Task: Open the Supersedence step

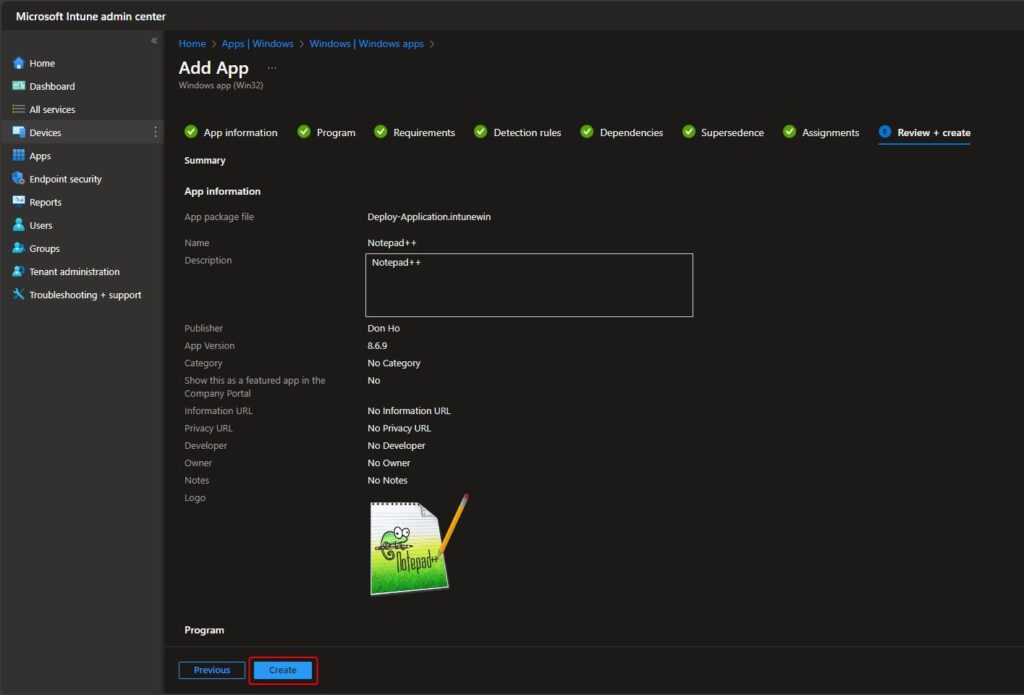Action: (x=723, y=133)
